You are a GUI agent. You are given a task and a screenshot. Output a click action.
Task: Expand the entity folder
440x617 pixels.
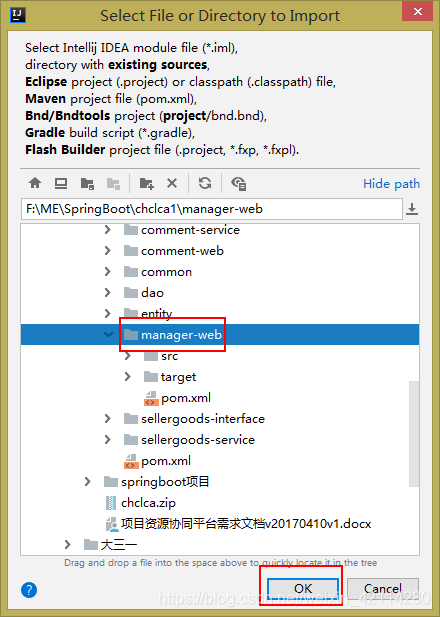107,313
